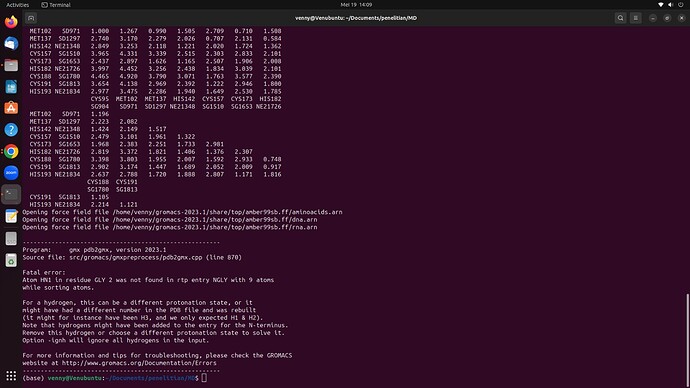Select the Terminal icon in dock

coord(11,194)
